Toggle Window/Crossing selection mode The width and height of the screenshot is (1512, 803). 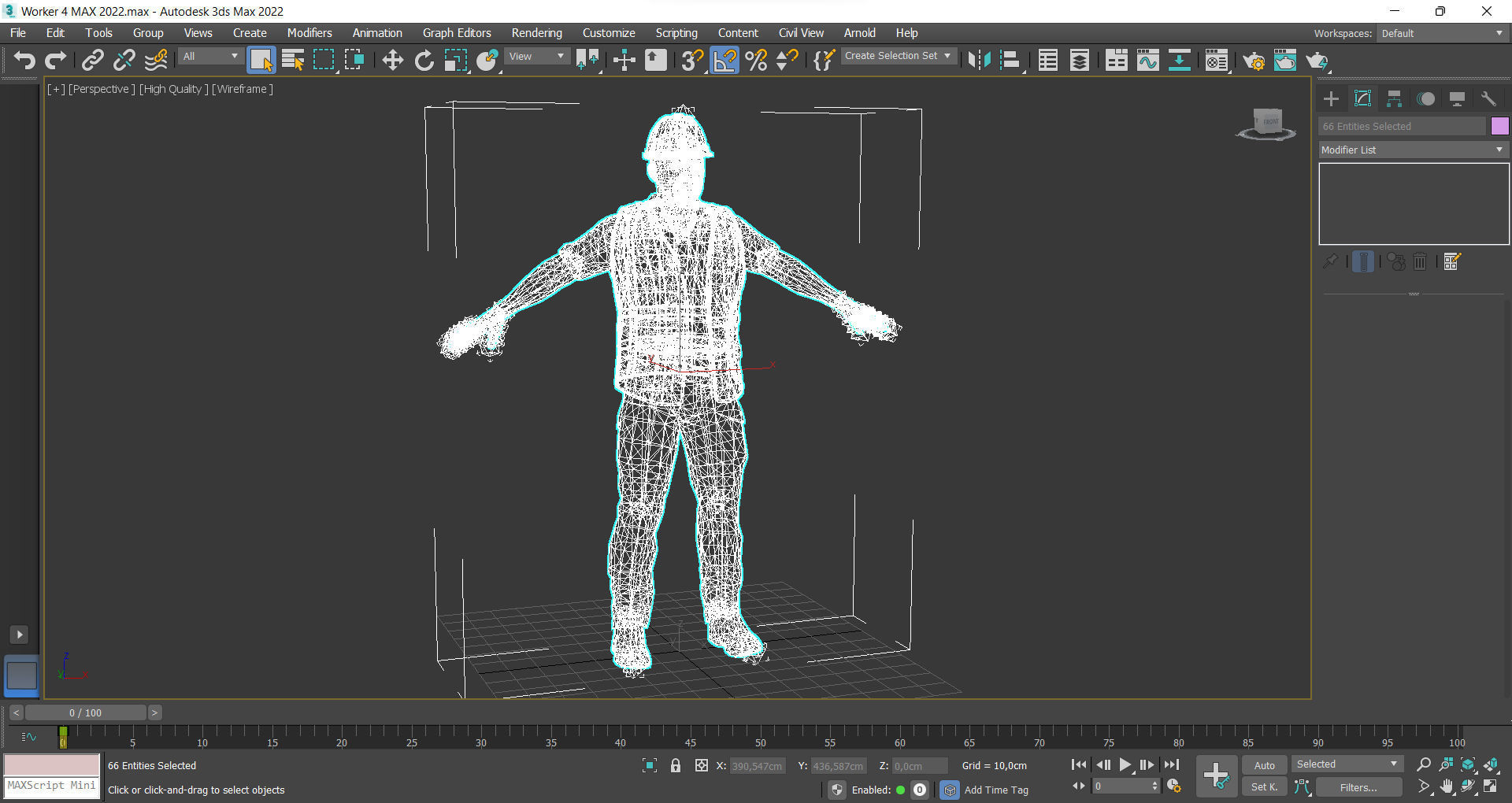(354, 60)
